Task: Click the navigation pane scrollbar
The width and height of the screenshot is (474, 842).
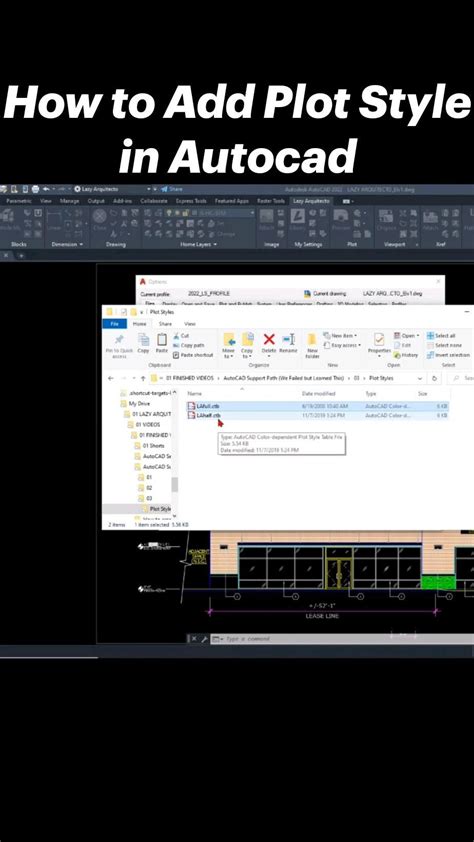Action: [174, 484]
